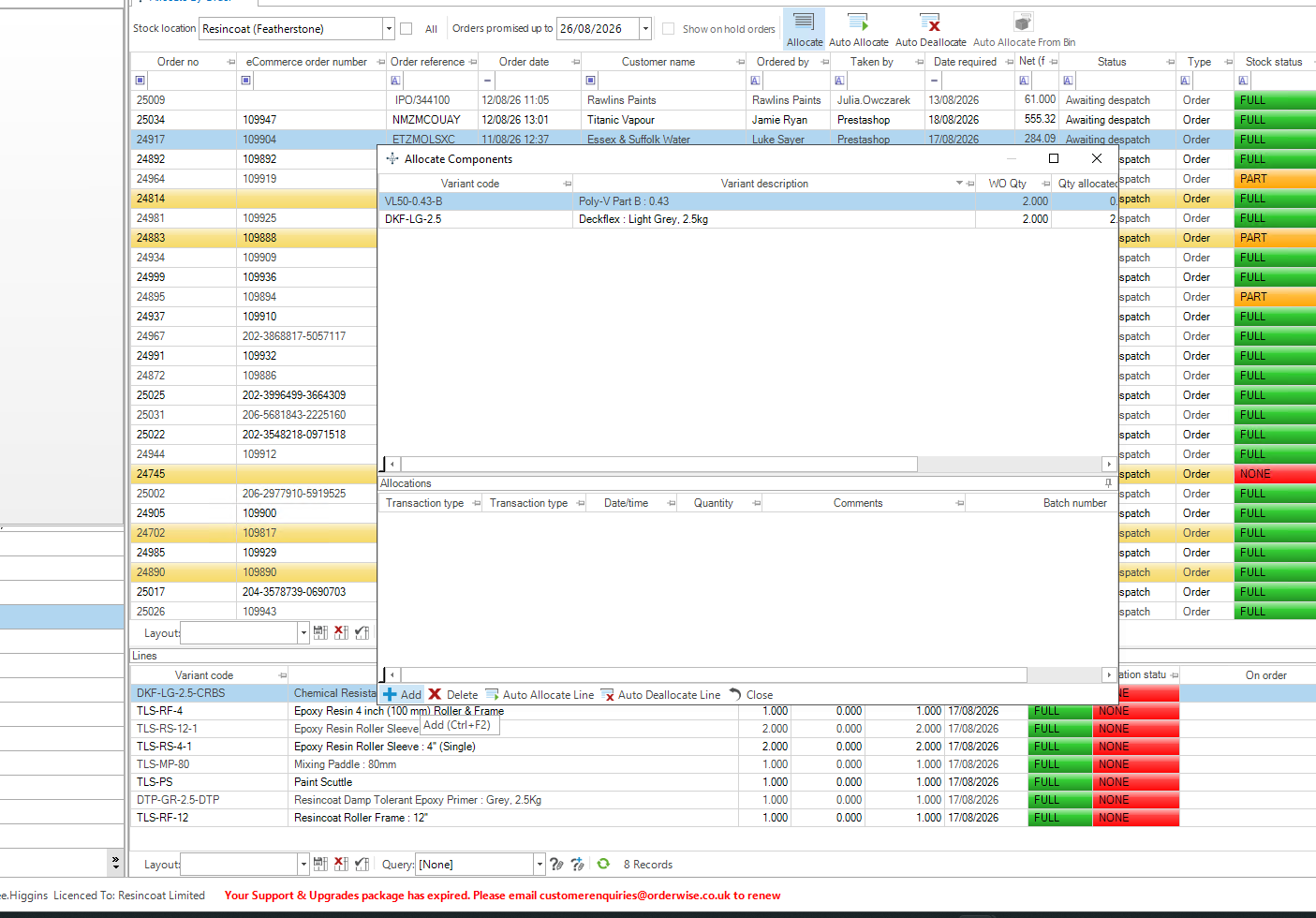Pin icon on Status column header

[1170, 62]
